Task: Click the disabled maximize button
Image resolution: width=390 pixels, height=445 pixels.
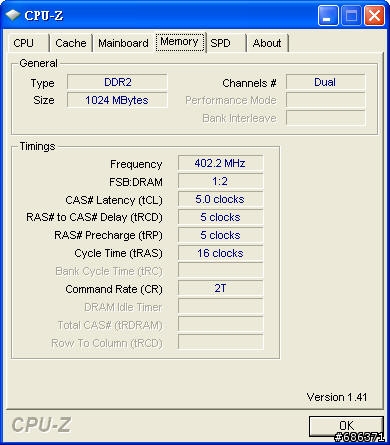Action: tap(351, 16)
